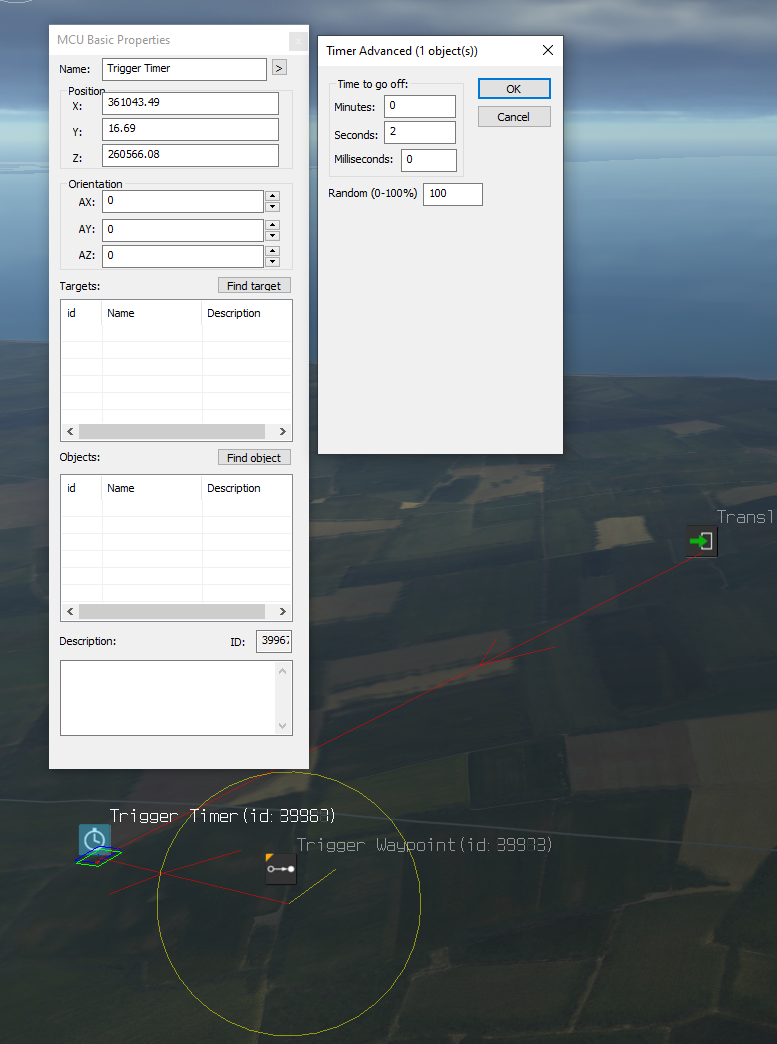Click the Seconds input field
Viewport: 777px width, 1044px height.
coord(419,133)
